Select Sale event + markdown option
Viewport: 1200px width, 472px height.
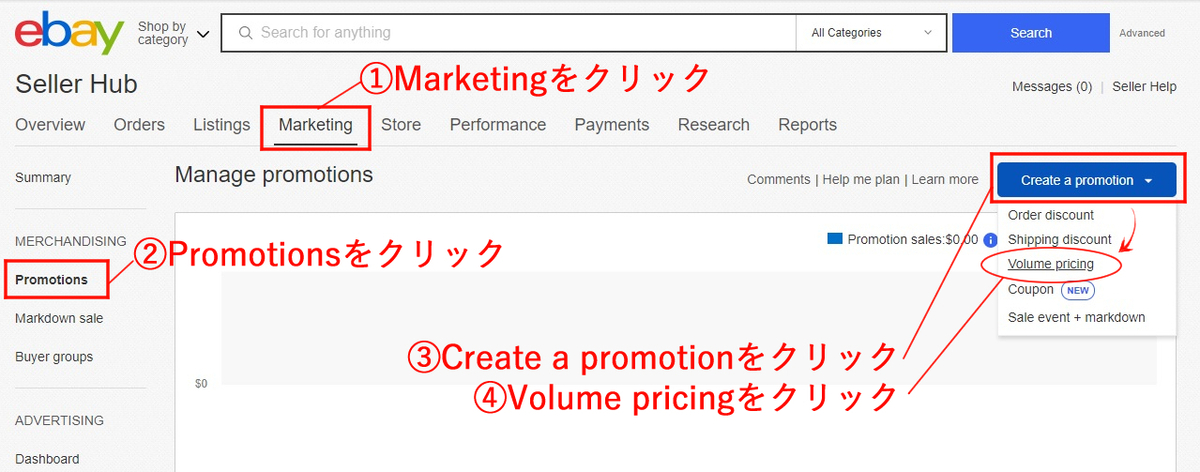(x=1077, y=317)
